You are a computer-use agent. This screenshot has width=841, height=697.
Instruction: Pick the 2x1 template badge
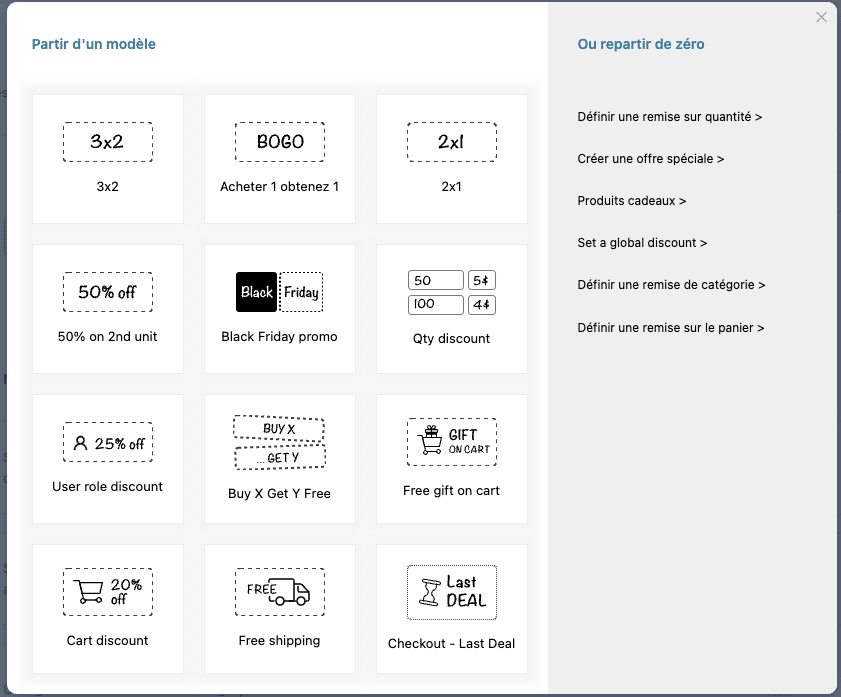click(452, 142)
